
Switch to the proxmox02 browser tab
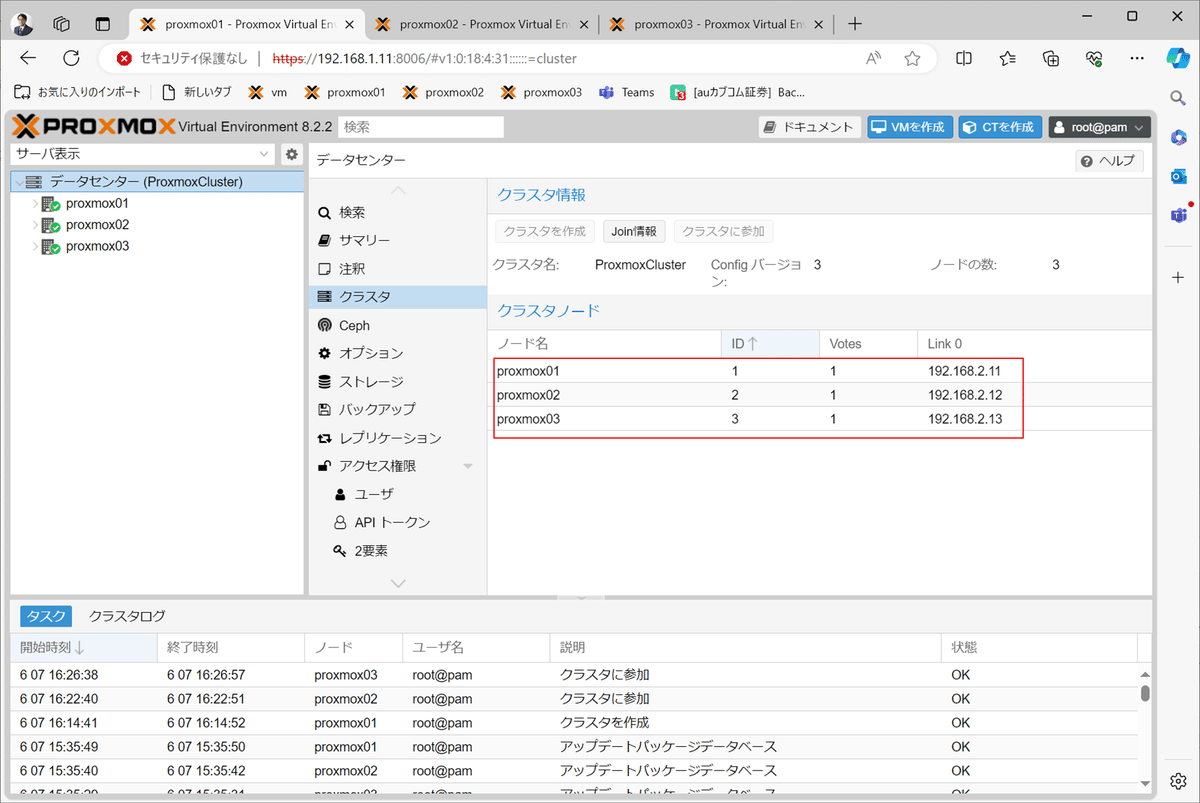click(x=482, y=24)
